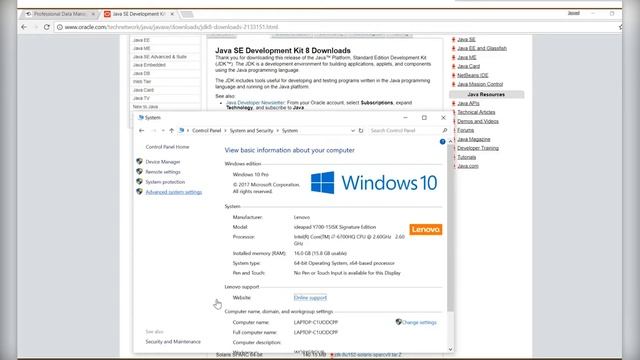
Task: Open a new browser tab
Action: tap(187, 14)
